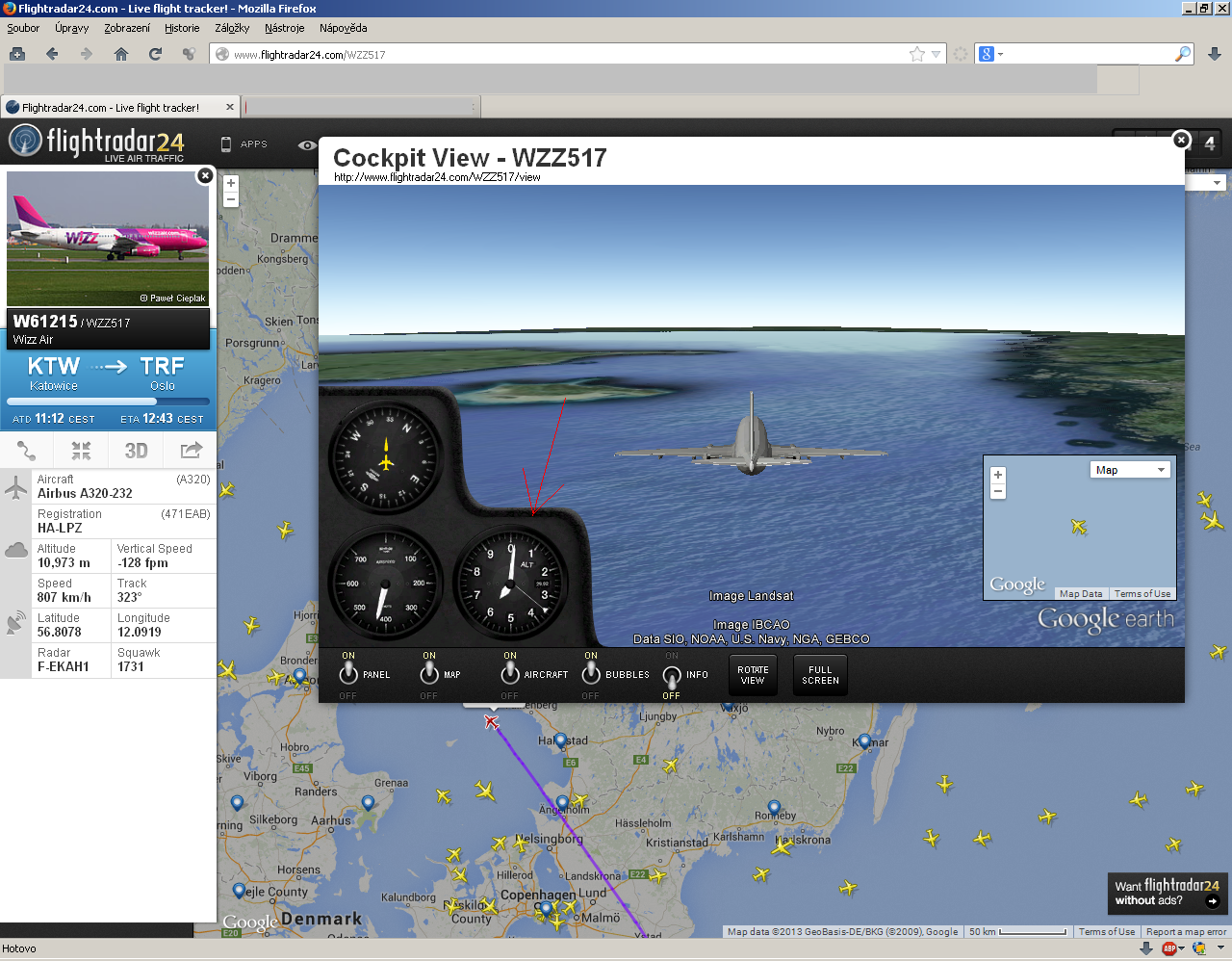This screenshot has height=961, width=1232.
Task: Go forward with Firefox forward arrow
Action: [87, 54]
